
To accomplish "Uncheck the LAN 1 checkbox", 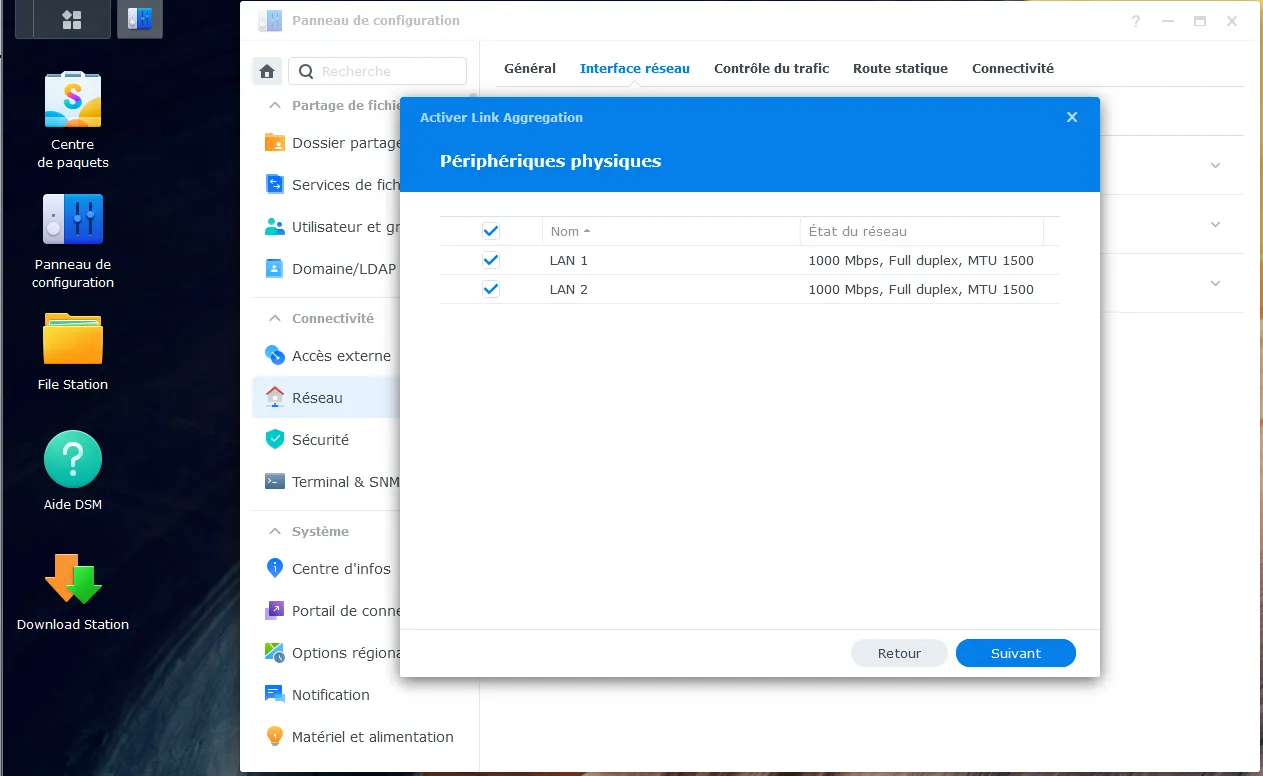I will tap(491, 260).
